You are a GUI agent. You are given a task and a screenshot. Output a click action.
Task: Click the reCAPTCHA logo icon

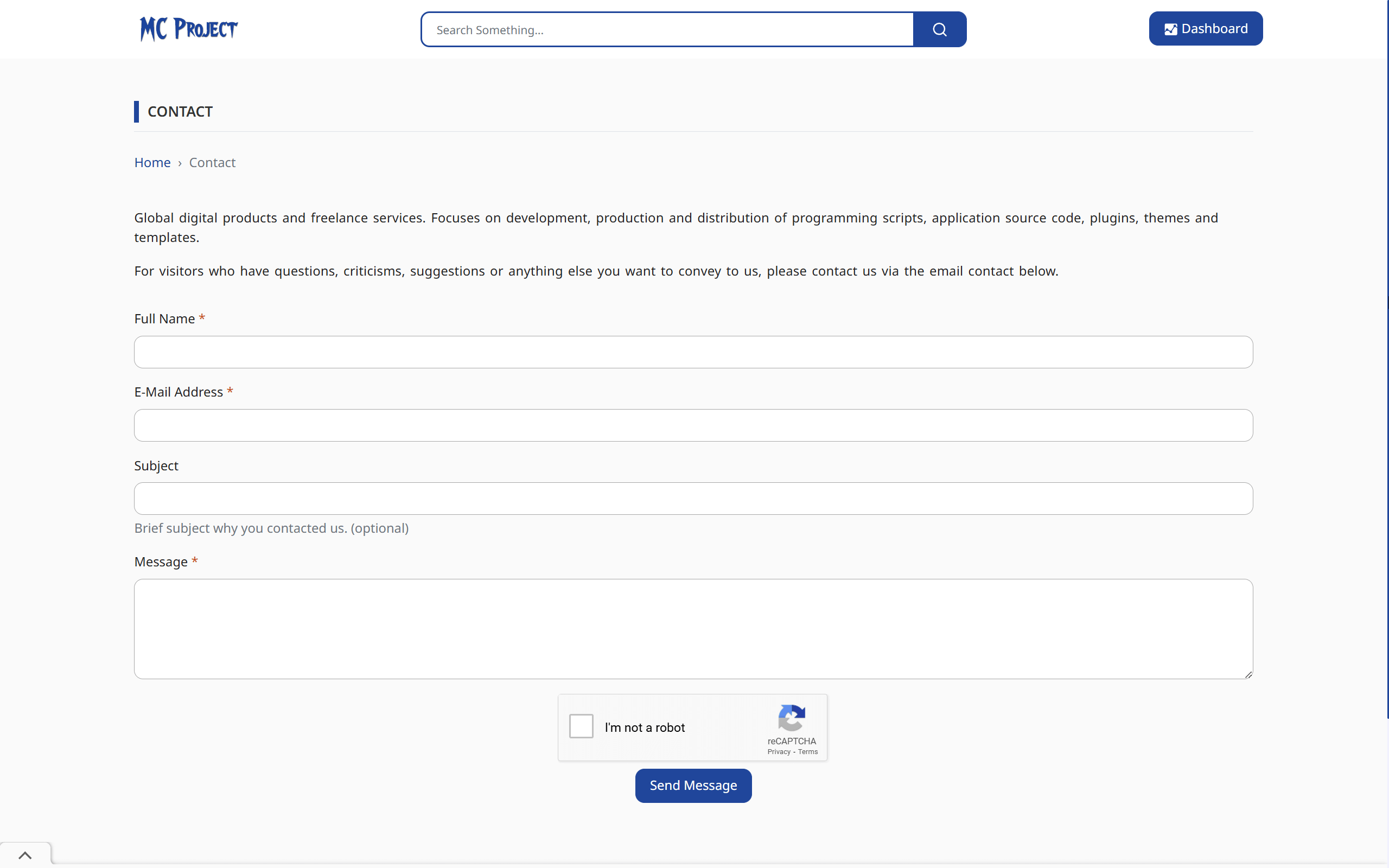(792, 718)
